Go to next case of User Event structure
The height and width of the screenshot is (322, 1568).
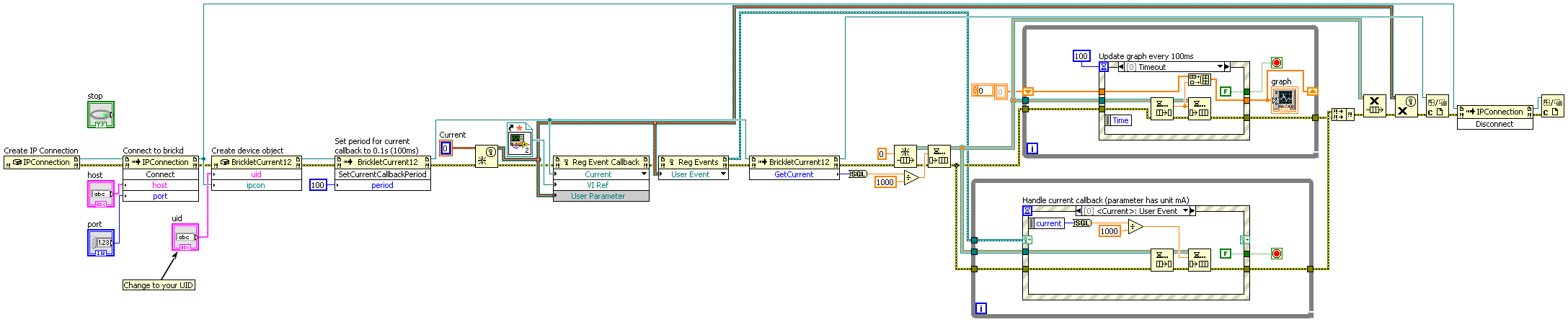point(1192,211)
